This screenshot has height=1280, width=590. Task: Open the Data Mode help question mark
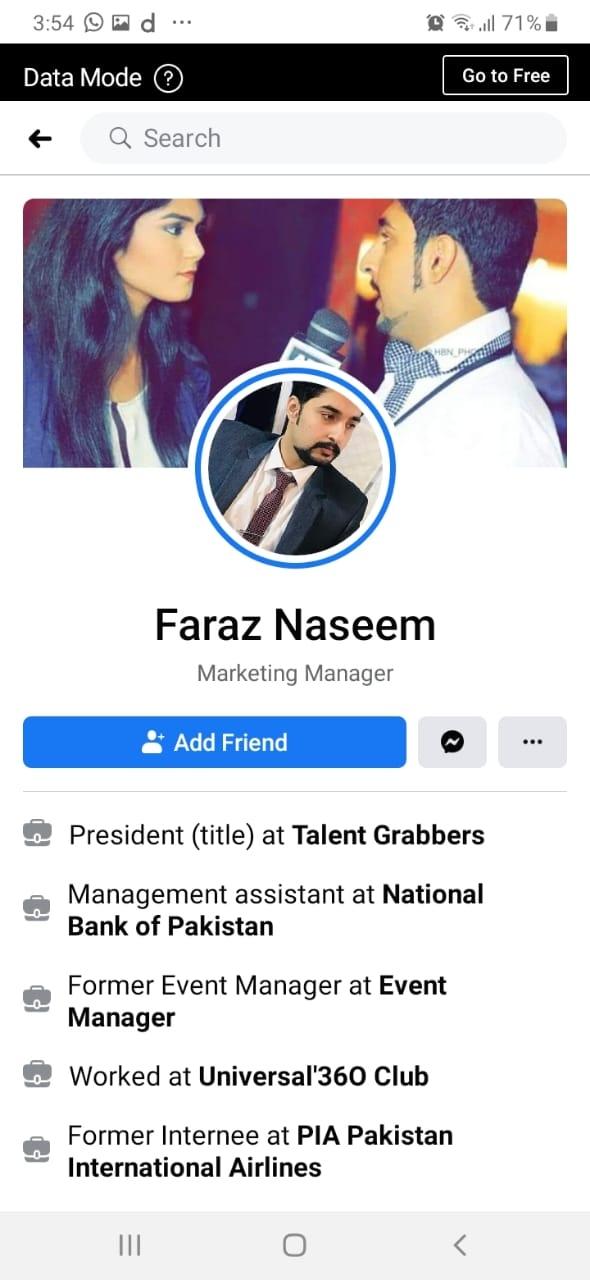coord(169,78)
